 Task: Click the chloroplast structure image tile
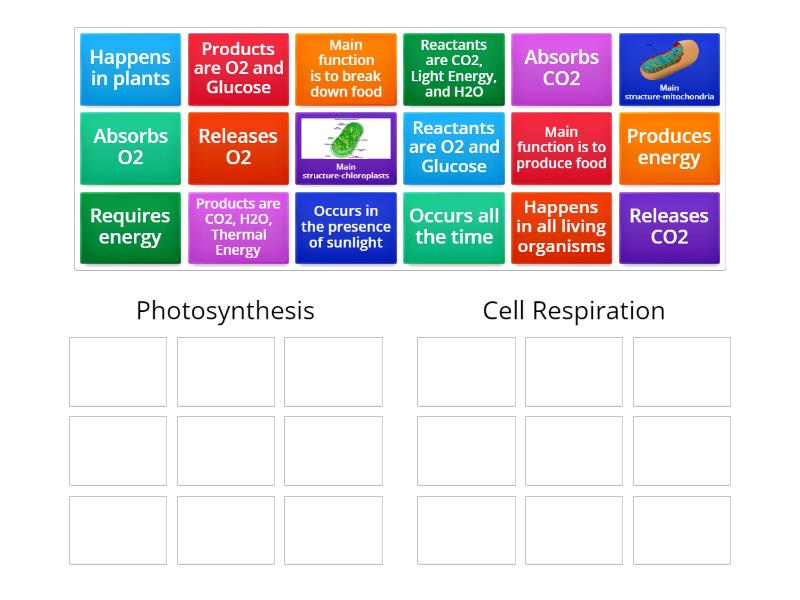click(345, 148)
